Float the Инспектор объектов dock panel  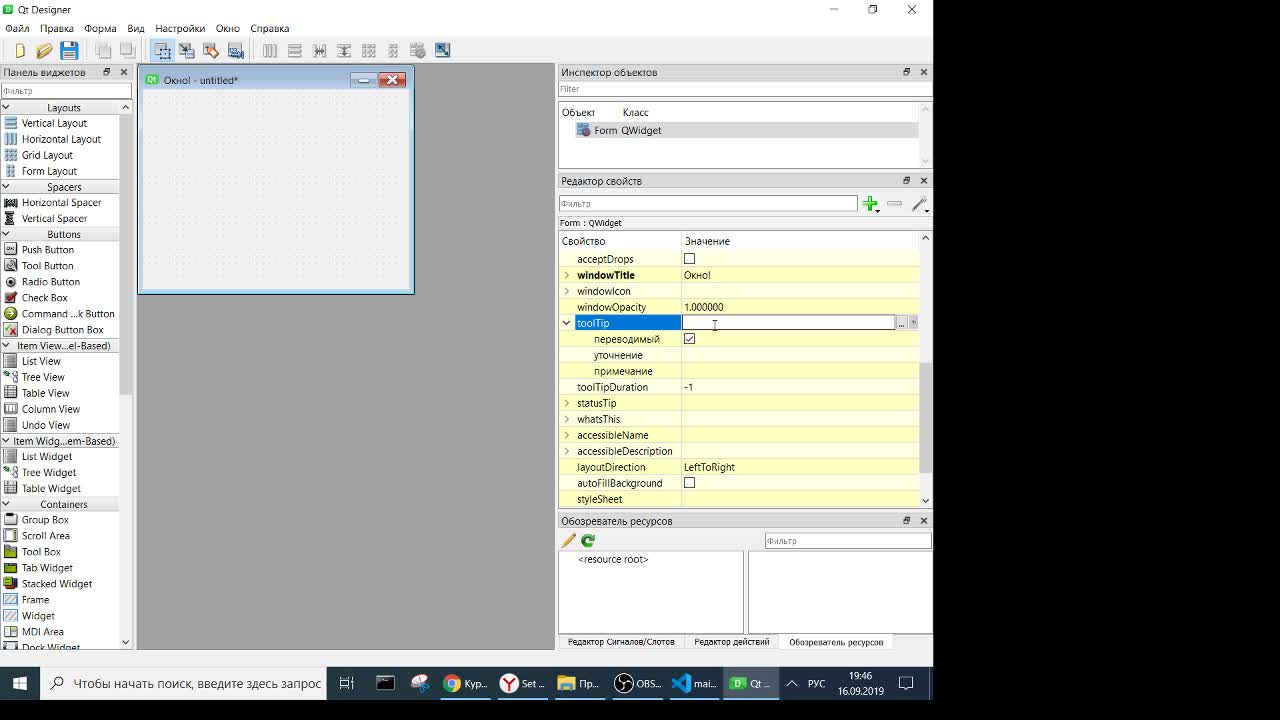(x=907, y=72)
